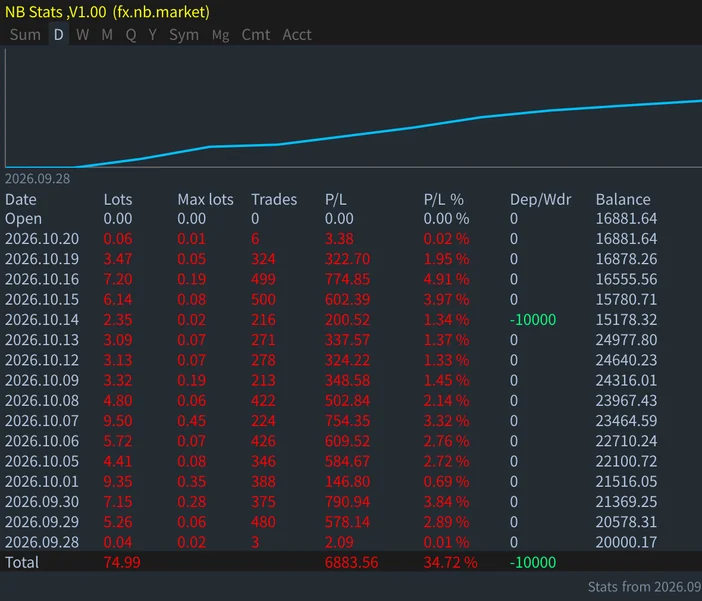Click the total P/L value 6883.56

point(352,562)
